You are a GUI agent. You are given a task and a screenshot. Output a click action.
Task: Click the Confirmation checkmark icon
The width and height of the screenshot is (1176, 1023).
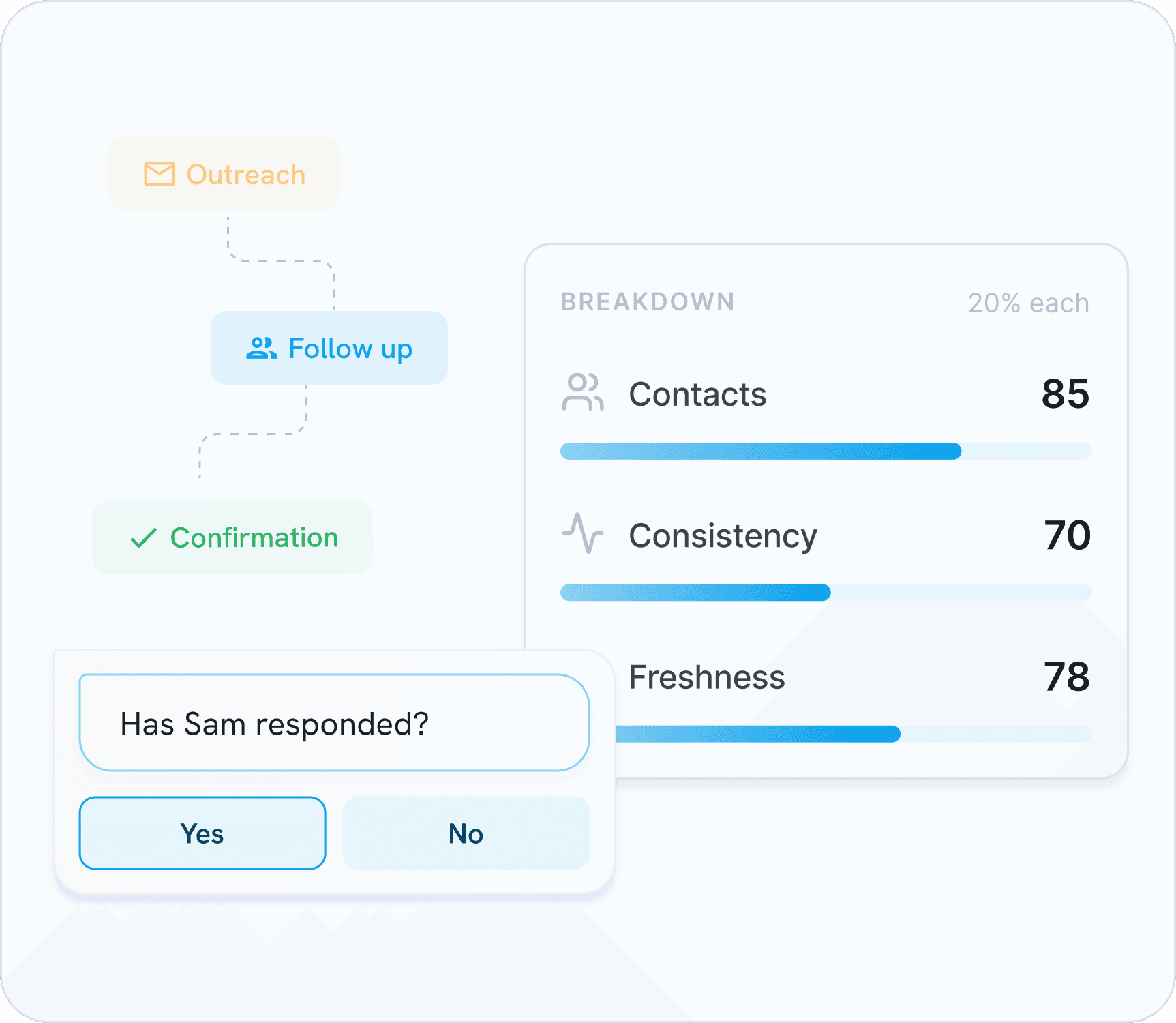(x=143, y=538)
